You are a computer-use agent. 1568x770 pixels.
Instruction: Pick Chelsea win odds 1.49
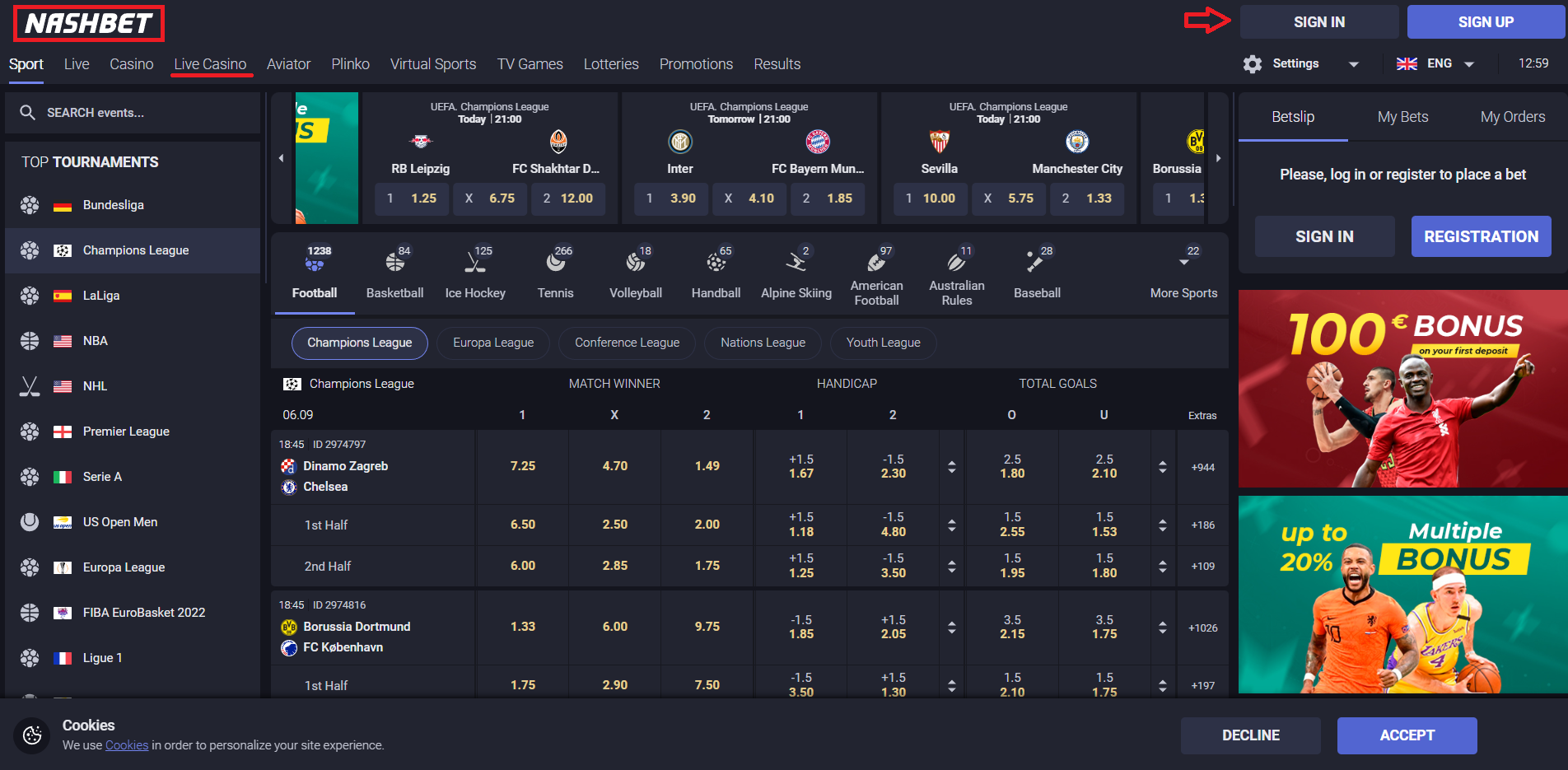coord(707,466)
